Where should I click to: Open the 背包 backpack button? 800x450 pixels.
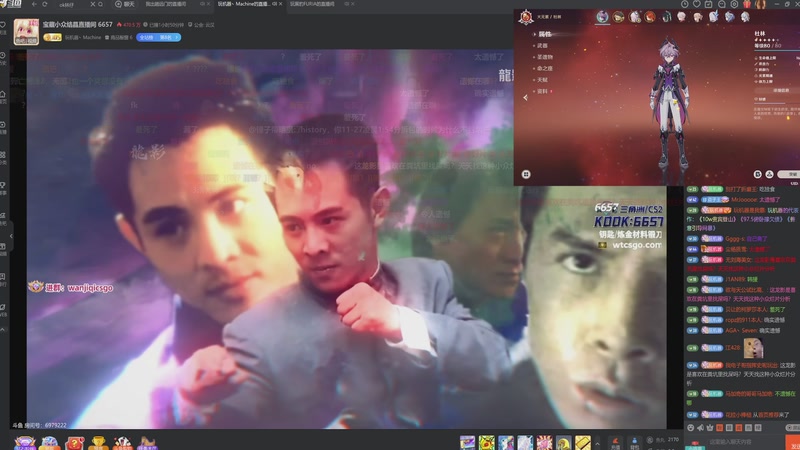634,443
